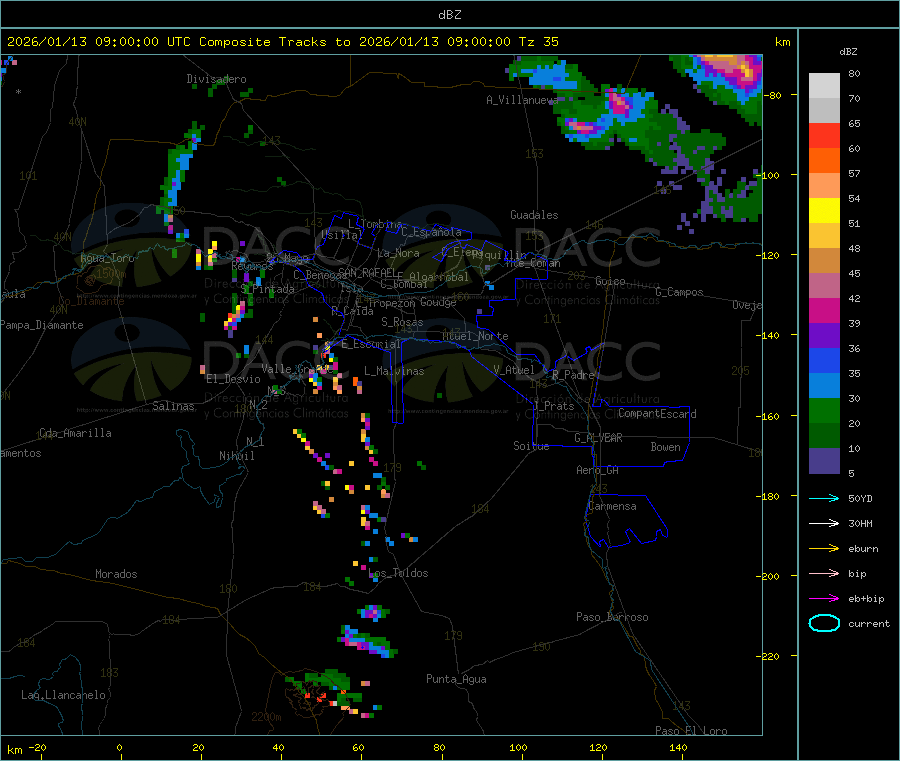
Task: Click the eb+bip magenta arrow legend icon
Action: [x=824, y=599]
